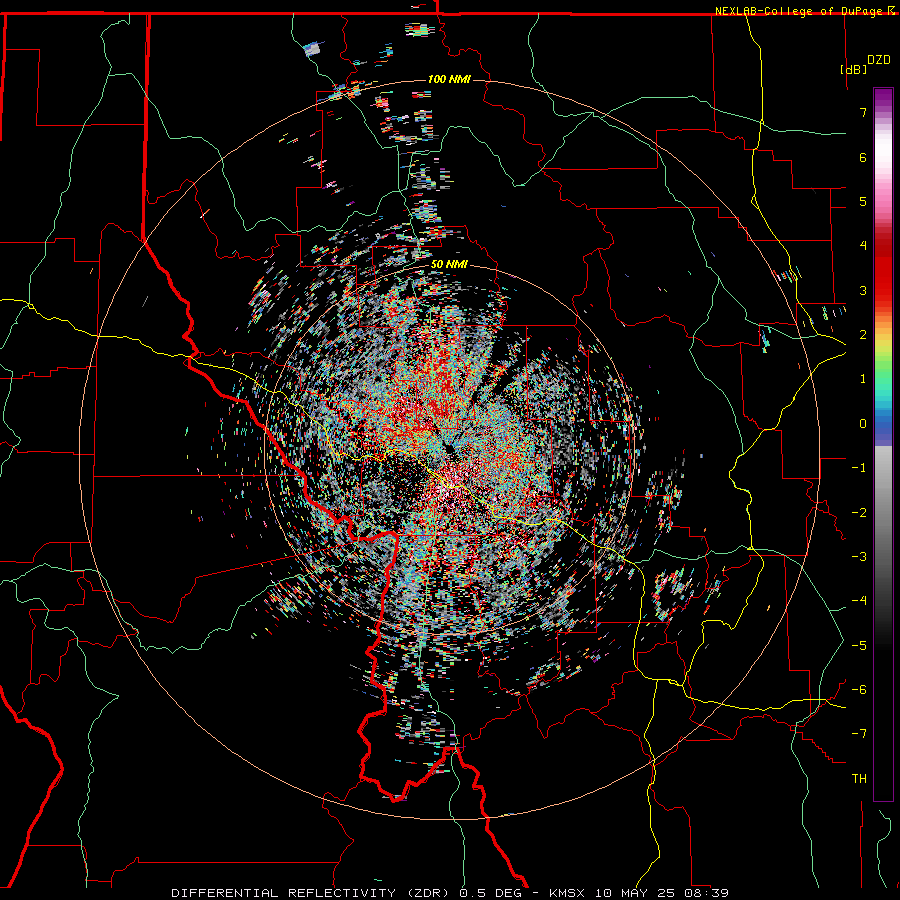Viewport: 900px width, 900px height.
Task: Click the legend value -7 label
Action: 859,734
